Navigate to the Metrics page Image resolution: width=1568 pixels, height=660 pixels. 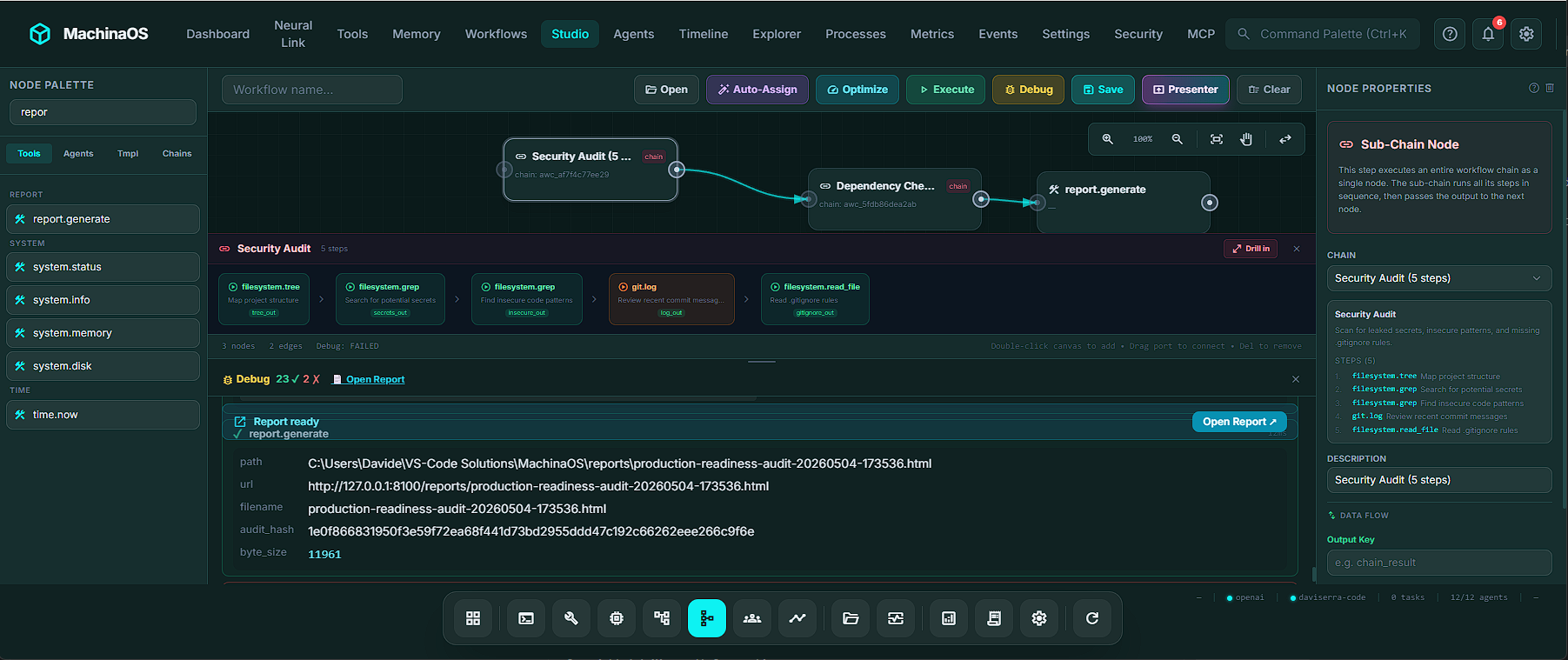click(x=932, y=34)
